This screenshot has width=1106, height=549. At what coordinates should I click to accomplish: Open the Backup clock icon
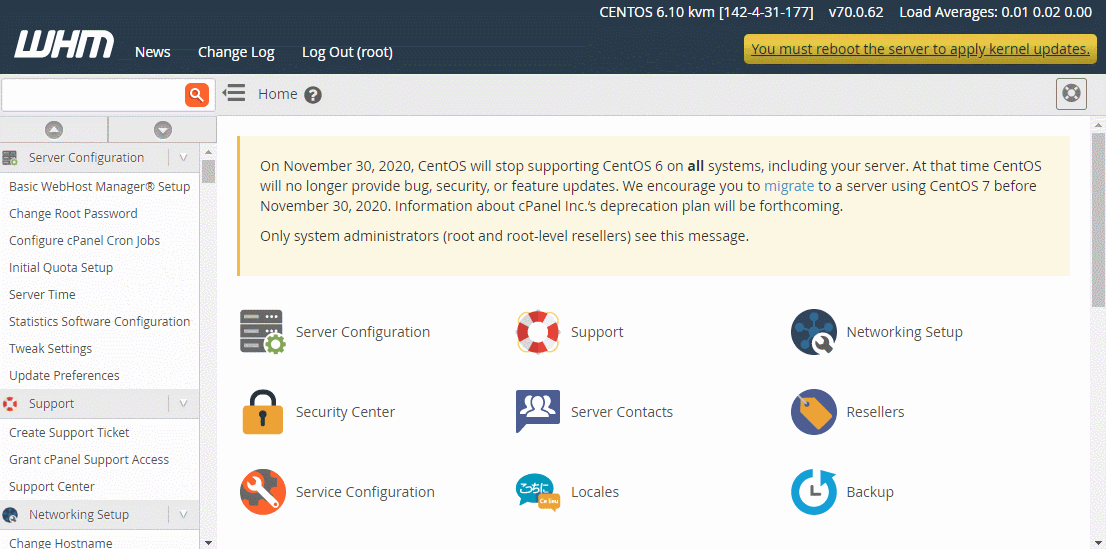(x=814, y=492)
